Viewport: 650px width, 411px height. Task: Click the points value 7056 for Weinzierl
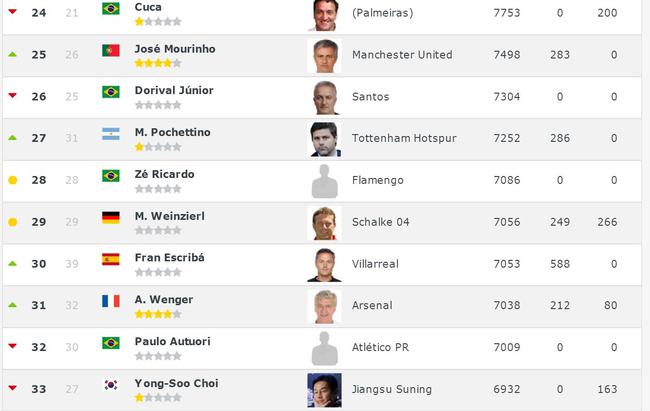pos(507,222)
